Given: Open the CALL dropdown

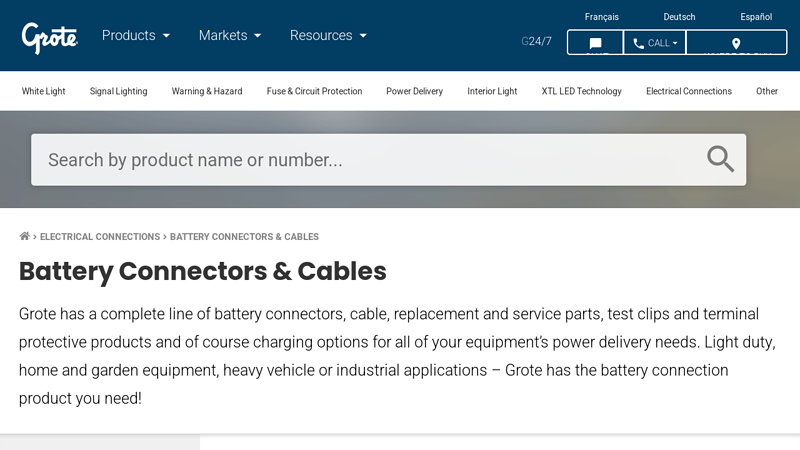Looking at the screenshot, I should pyautogui.click(x=655, y=42).
